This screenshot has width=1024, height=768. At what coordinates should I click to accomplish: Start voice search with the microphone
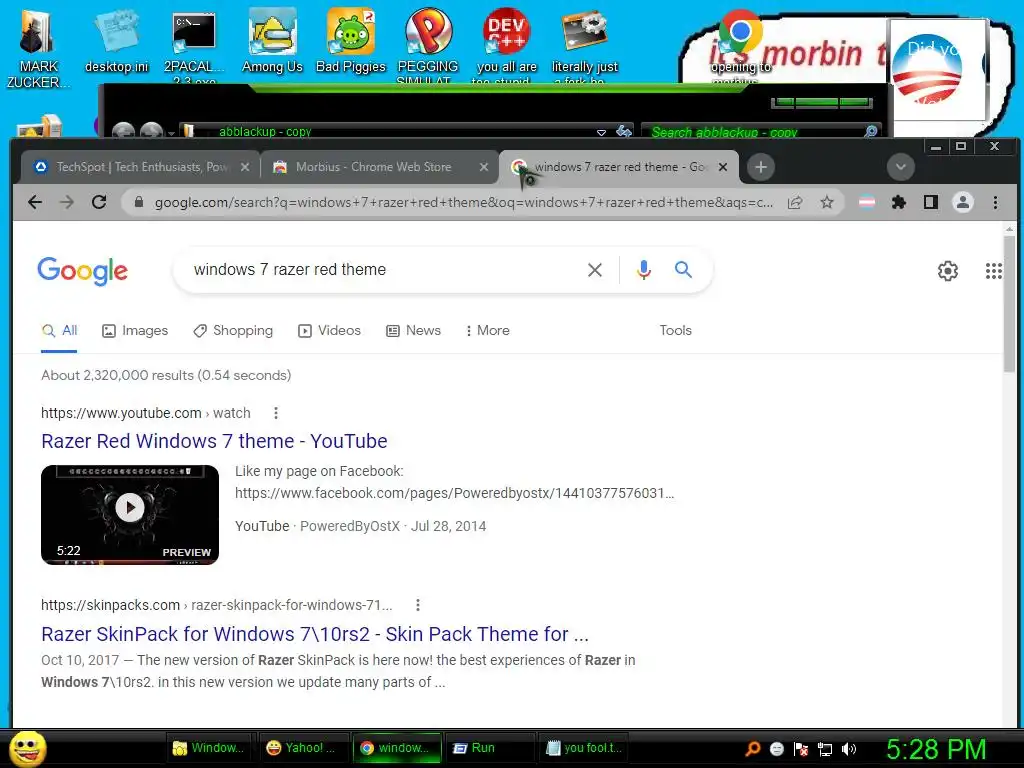[643, 270]
